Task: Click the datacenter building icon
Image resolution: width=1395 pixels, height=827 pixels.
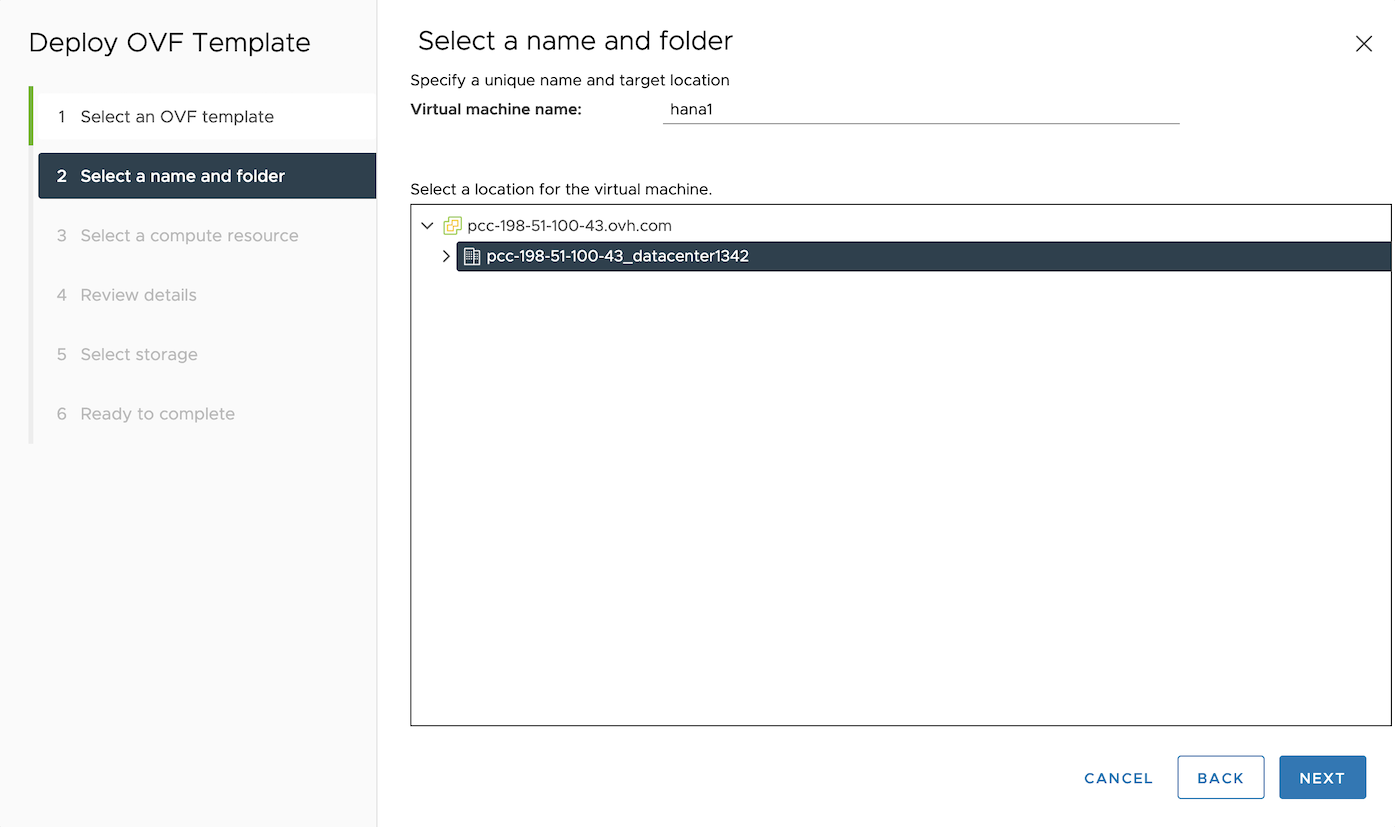Action: click(x=472, y=256)
